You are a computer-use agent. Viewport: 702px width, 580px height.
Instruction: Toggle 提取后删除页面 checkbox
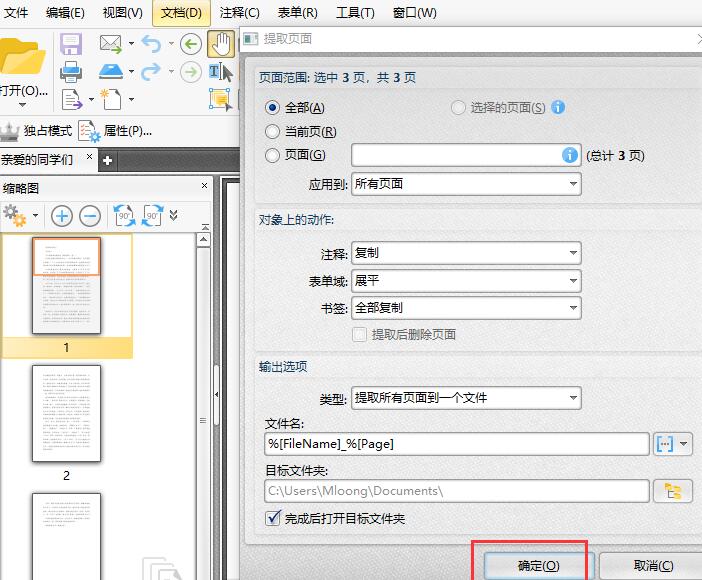tap(360, 334)
